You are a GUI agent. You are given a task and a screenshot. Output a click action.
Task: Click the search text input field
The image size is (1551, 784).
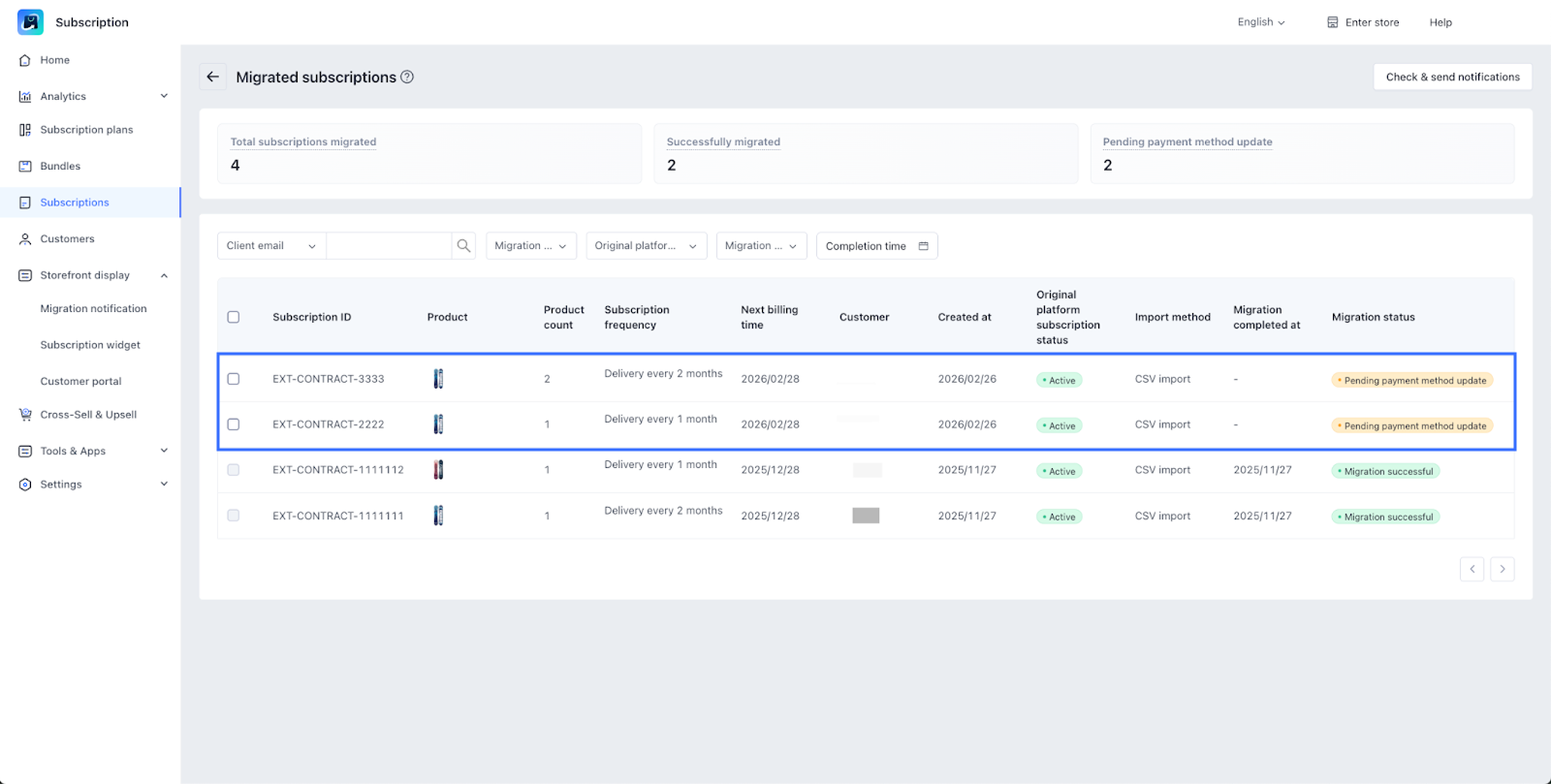click(389, 246)
